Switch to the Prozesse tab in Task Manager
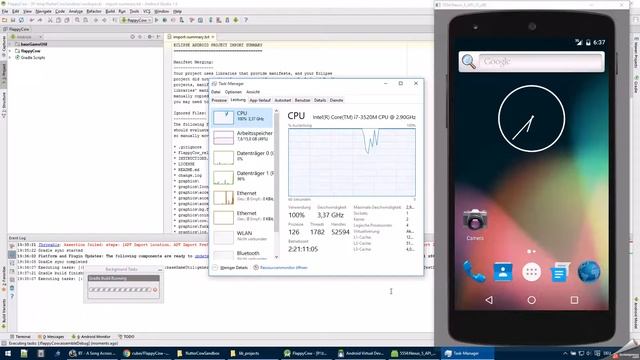Screen dimensions: 640x360 pyautogui.click(x=219, y=100)
